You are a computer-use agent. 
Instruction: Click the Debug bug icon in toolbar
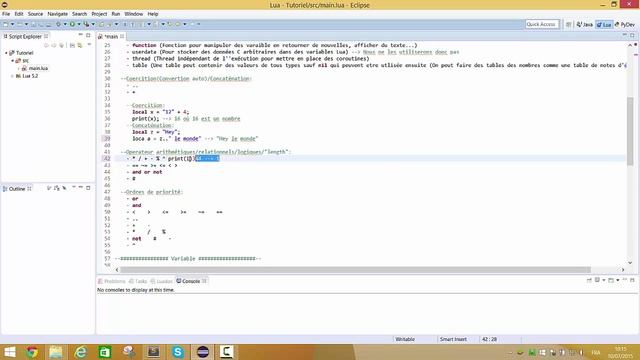(58, 24)
